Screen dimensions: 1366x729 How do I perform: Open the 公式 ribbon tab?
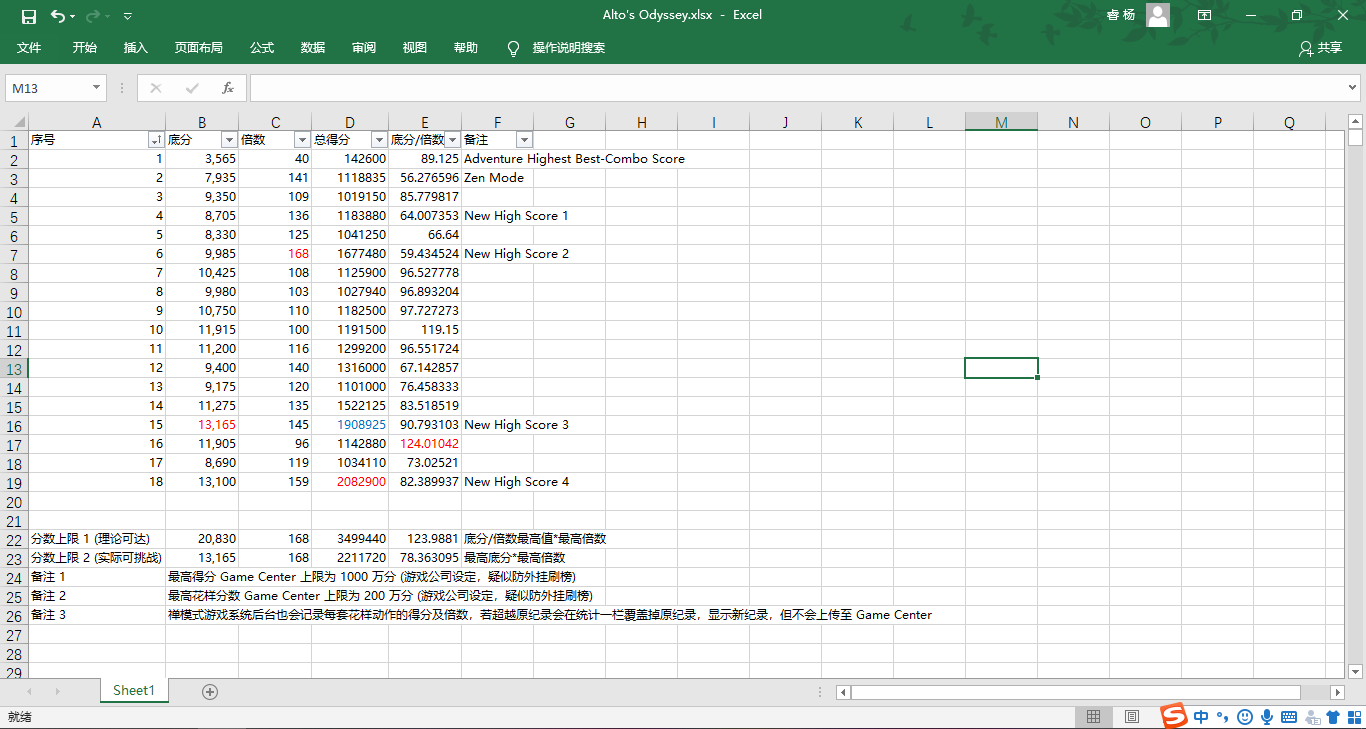[x=262, y=48]
